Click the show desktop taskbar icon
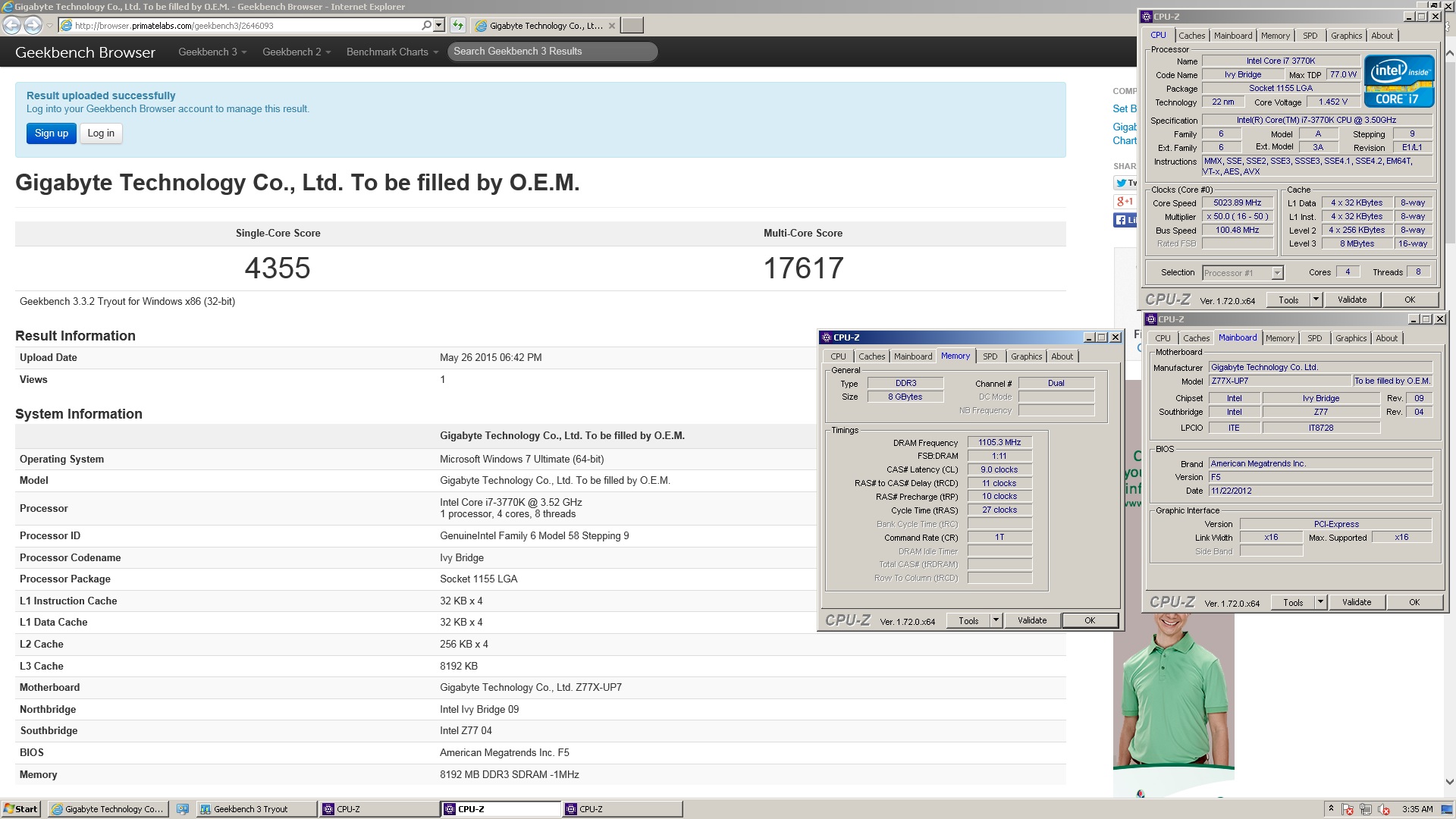The width and height of the screenshot is (1456, 819). (183, 809)
